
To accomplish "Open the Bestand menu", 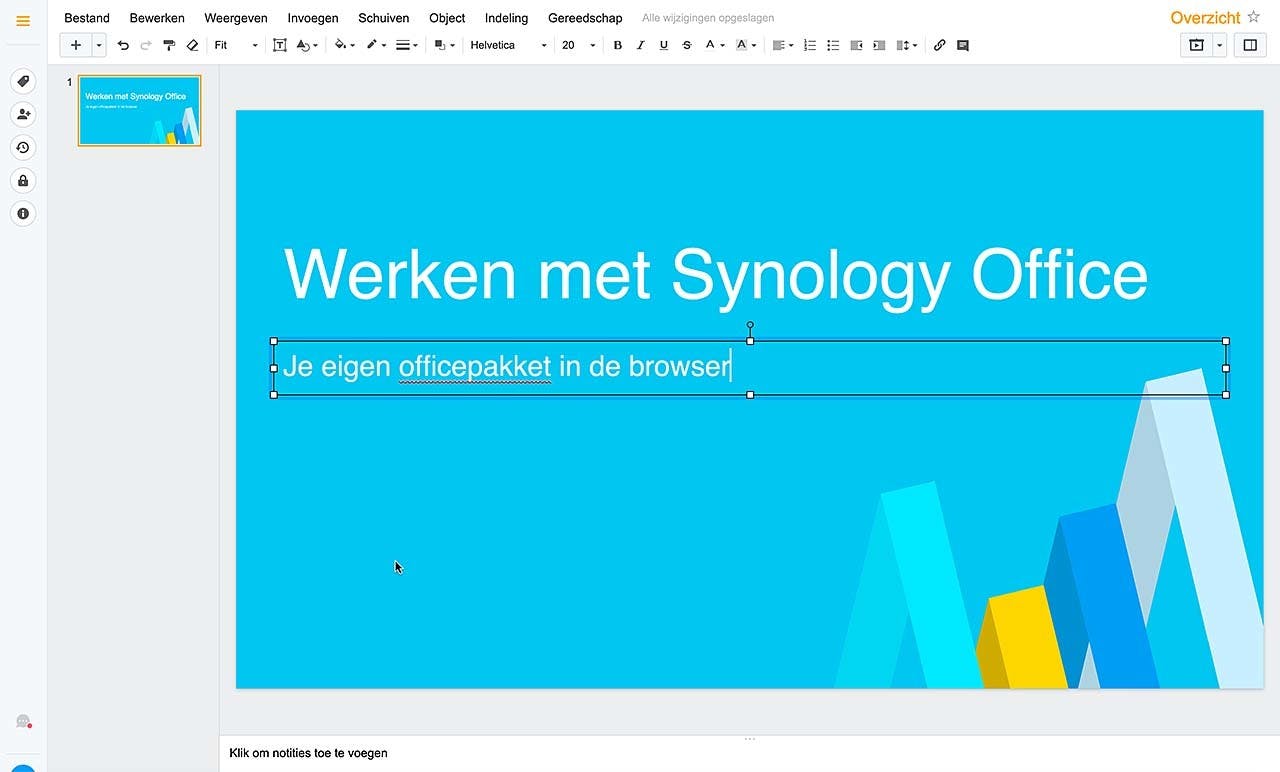I will point(87,18).
